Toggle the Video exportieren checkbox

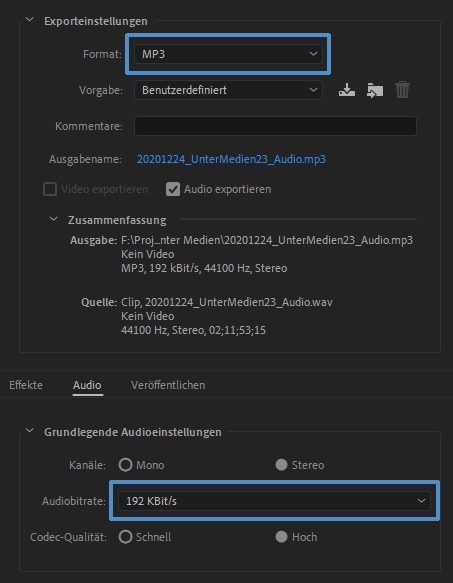[50, 189]
